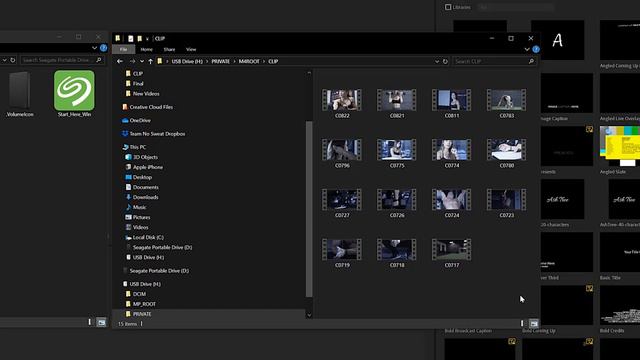Viewport: 640px width, 360px height.
Task: Switch CLIP window to details view
Action: pos(522,324)
